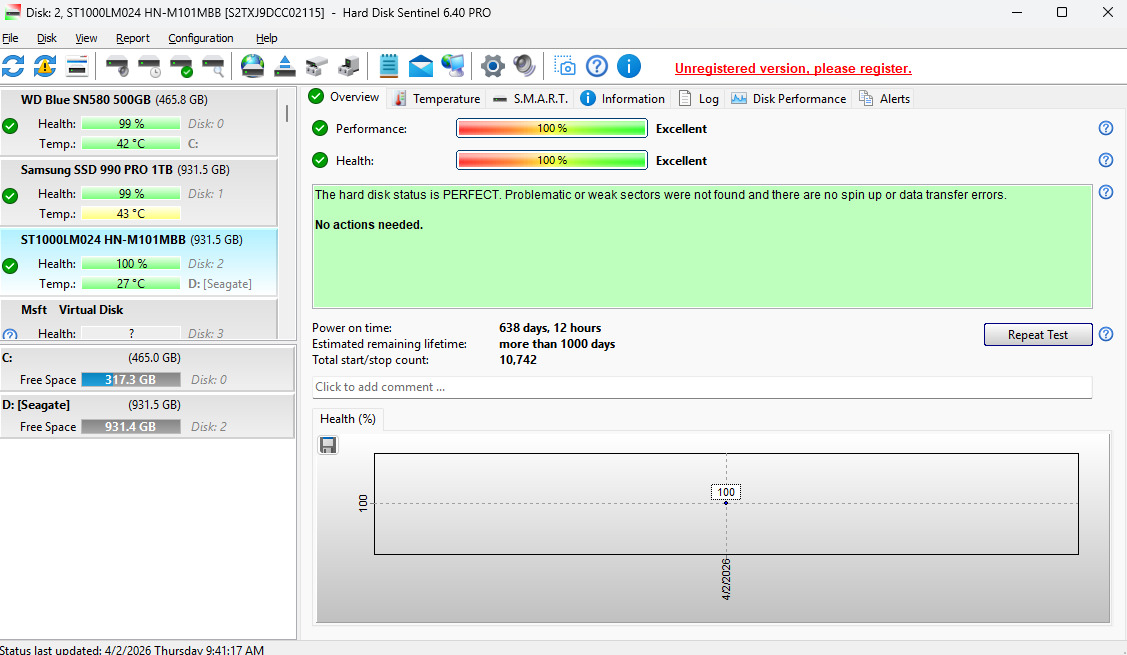
Task: Click help icon next to Repeat Test
Action: pyautogui.click(x=1106, y=334)
